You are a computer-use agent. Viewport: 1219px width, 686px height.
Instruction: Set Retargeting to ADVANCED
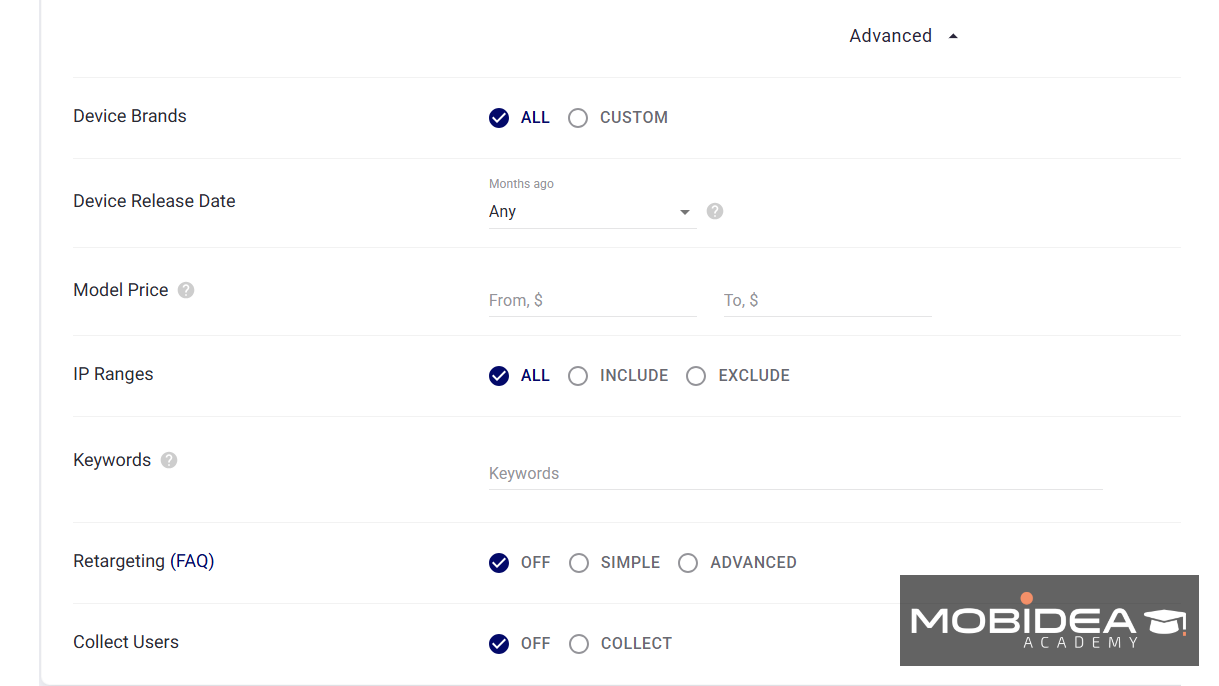(x=688, y=563)
